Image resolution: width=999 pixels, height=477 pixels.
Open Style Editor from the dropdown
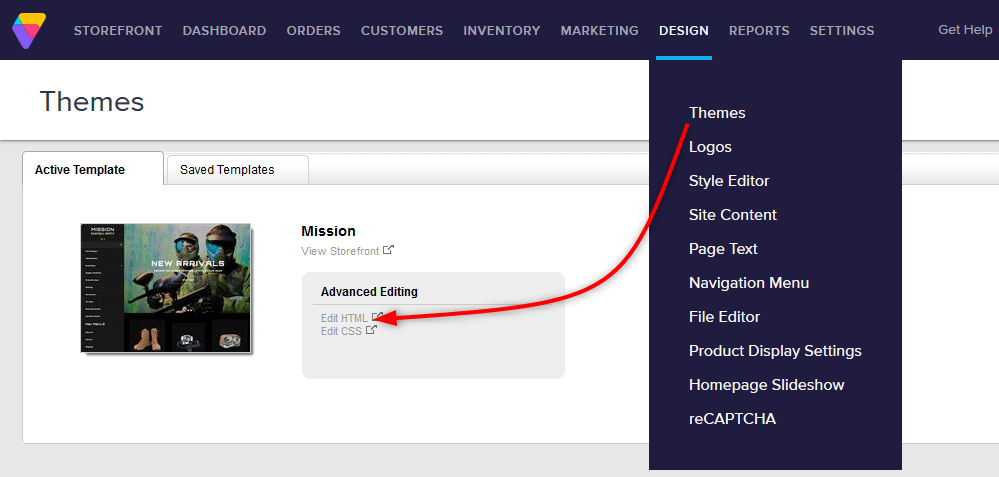[729, 181]
